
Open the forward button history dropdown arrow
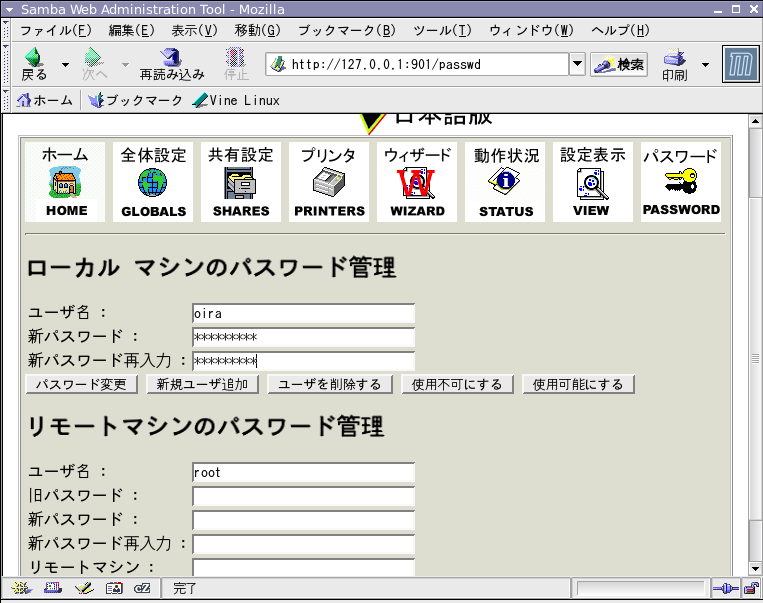125,64
